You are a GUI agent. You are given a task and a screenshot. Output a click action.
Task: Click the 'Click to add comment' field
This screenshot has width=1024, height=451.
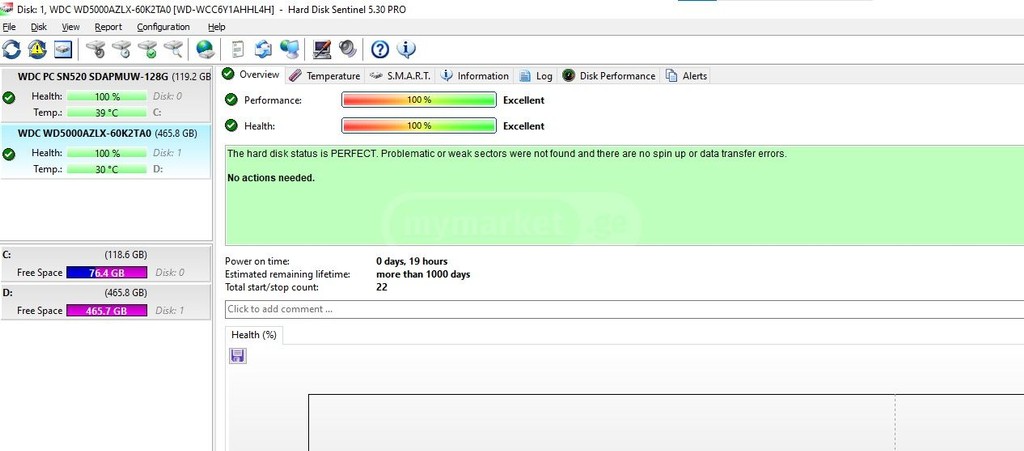click(x=624, y=309)
